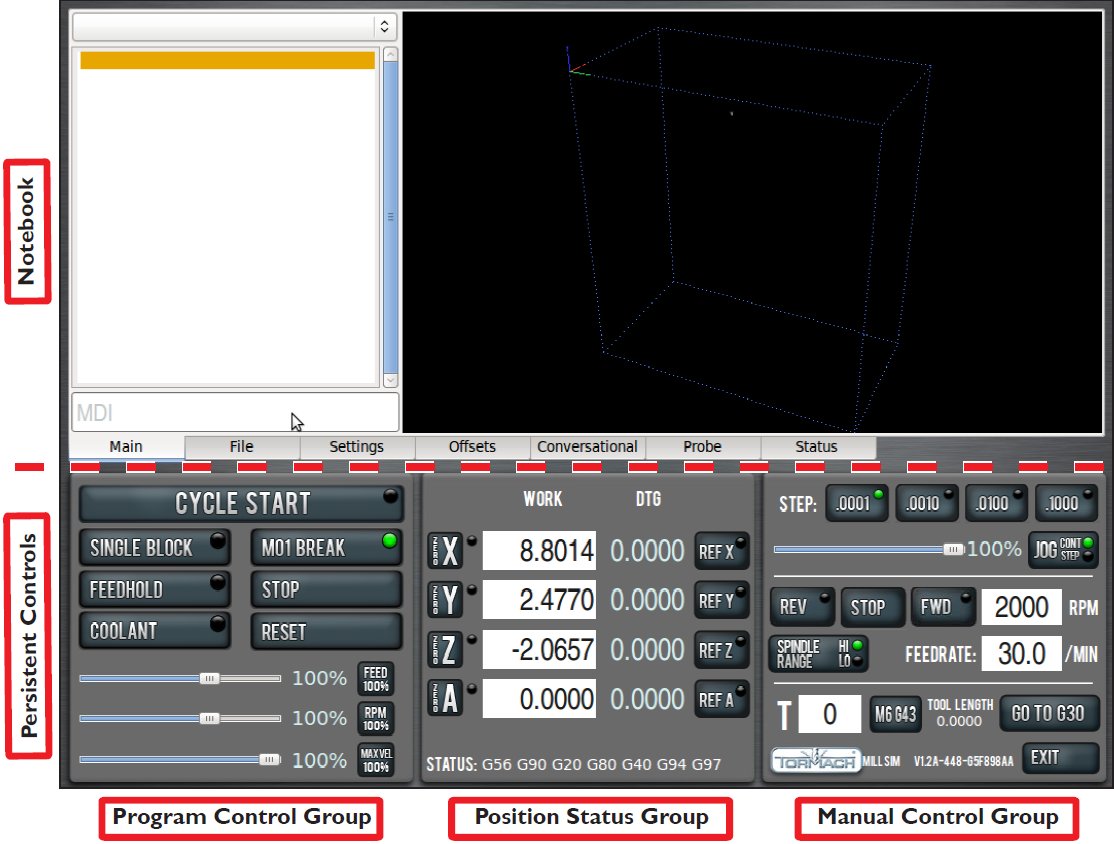
Task: Switch jog mode between CONT and STEP
Action: (1062, 549)
